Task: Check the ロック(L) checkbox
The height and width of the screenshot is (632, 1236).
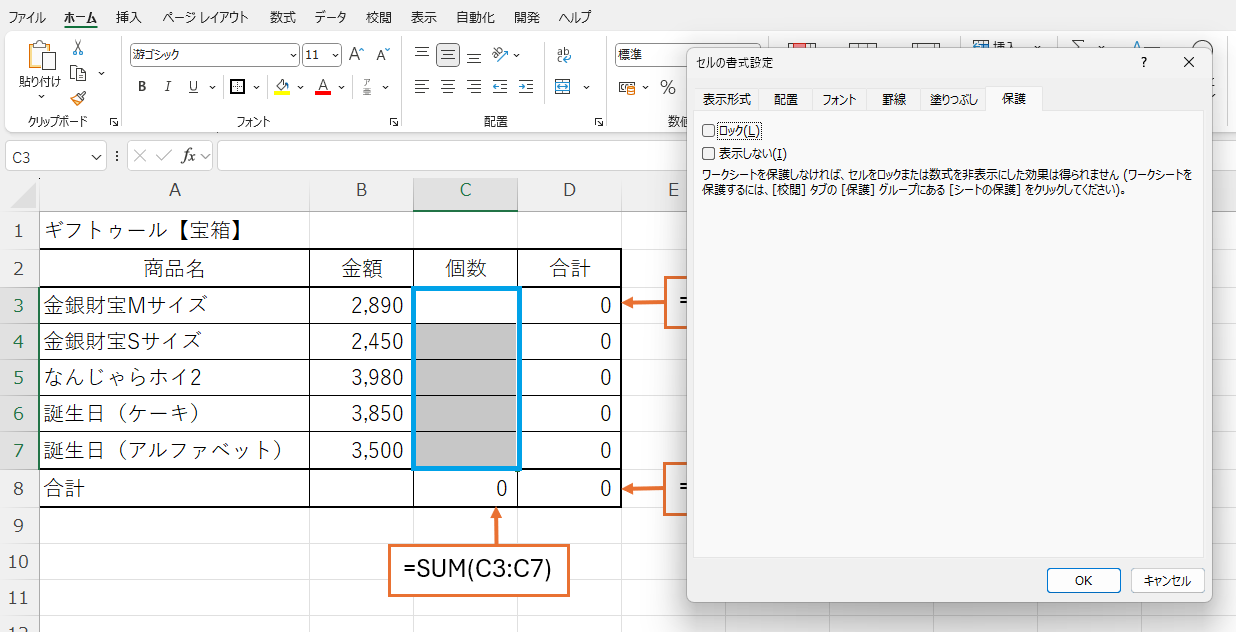Action: [708, 130]
